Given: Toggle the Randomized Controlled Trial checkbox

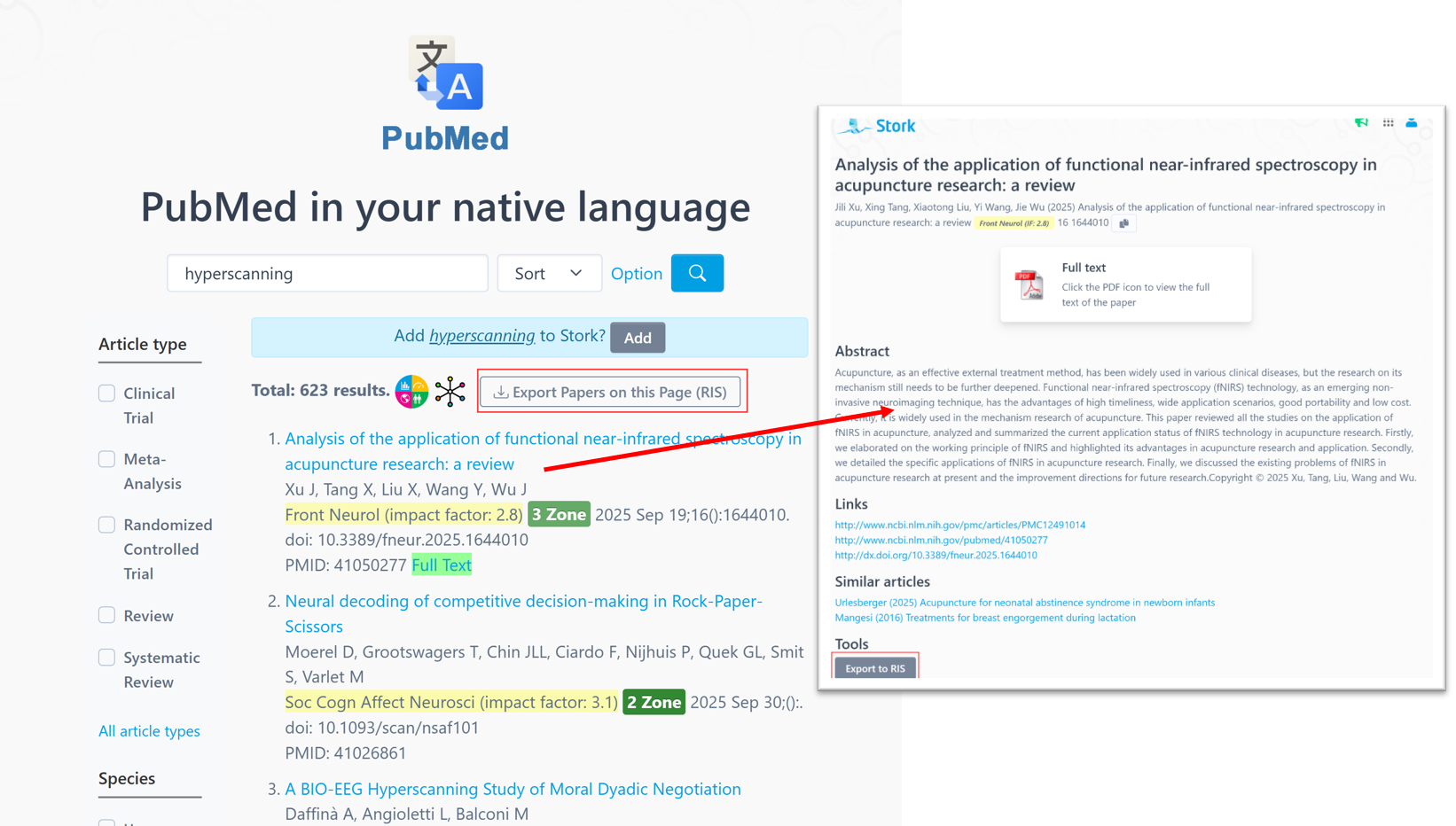Looking at the screenshot, I should click(x=107, y=525).
